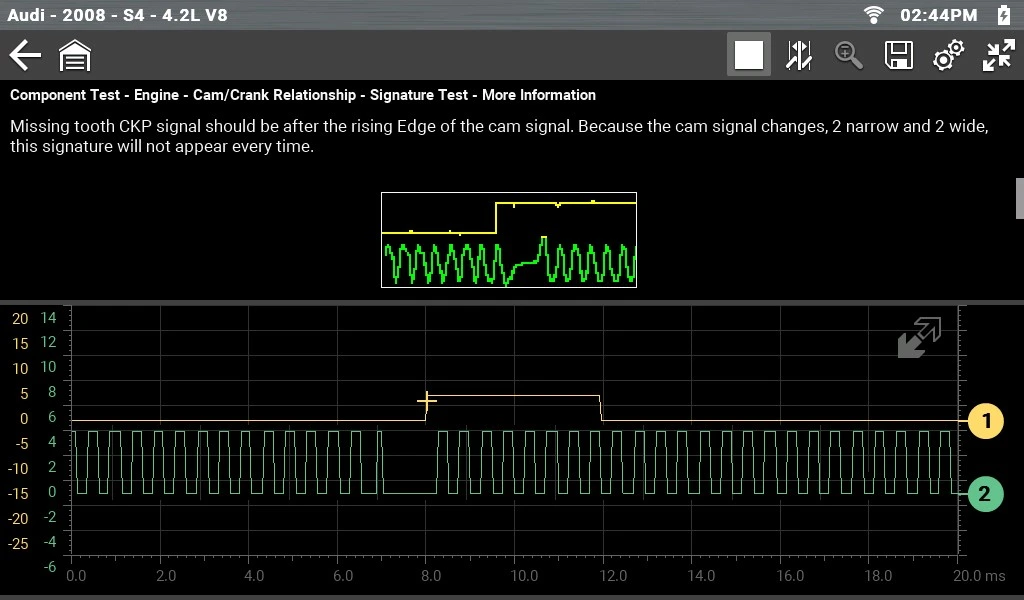Click the Component Test breadcrumb title
Image resolution: width=1024 pixels, height=600 pixels.
pos(302,95)
